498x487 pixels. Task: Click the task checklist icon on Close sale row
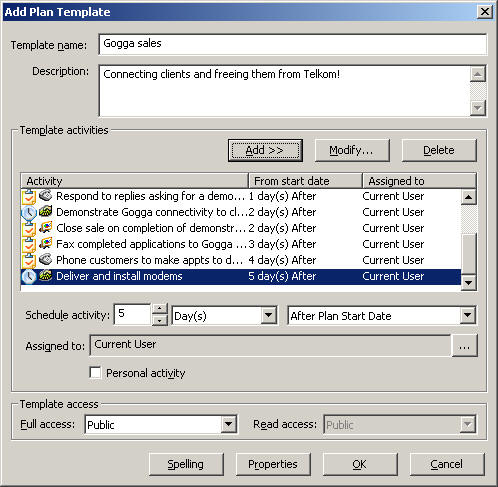(29, 228)
